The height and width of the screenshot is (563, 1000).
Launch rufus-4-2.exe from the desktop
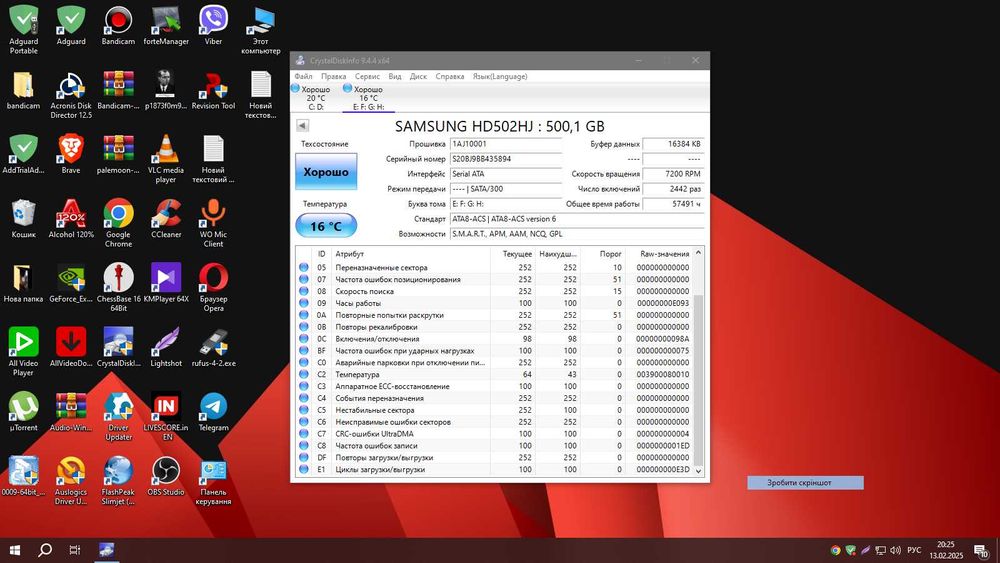click(213, 347)
